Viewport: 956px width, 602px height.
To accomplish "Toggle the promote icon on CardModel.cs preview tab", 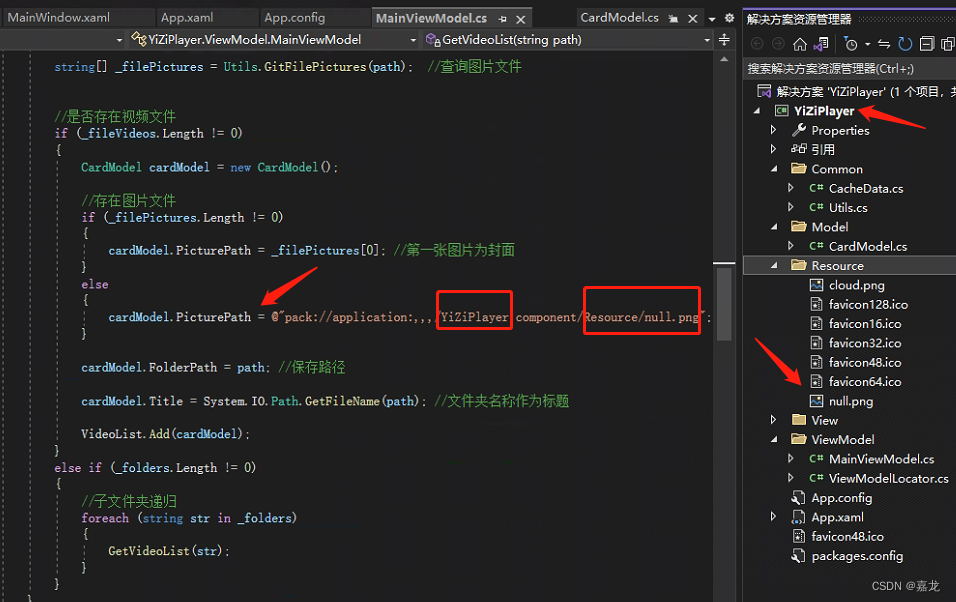I will pos(673,19).
